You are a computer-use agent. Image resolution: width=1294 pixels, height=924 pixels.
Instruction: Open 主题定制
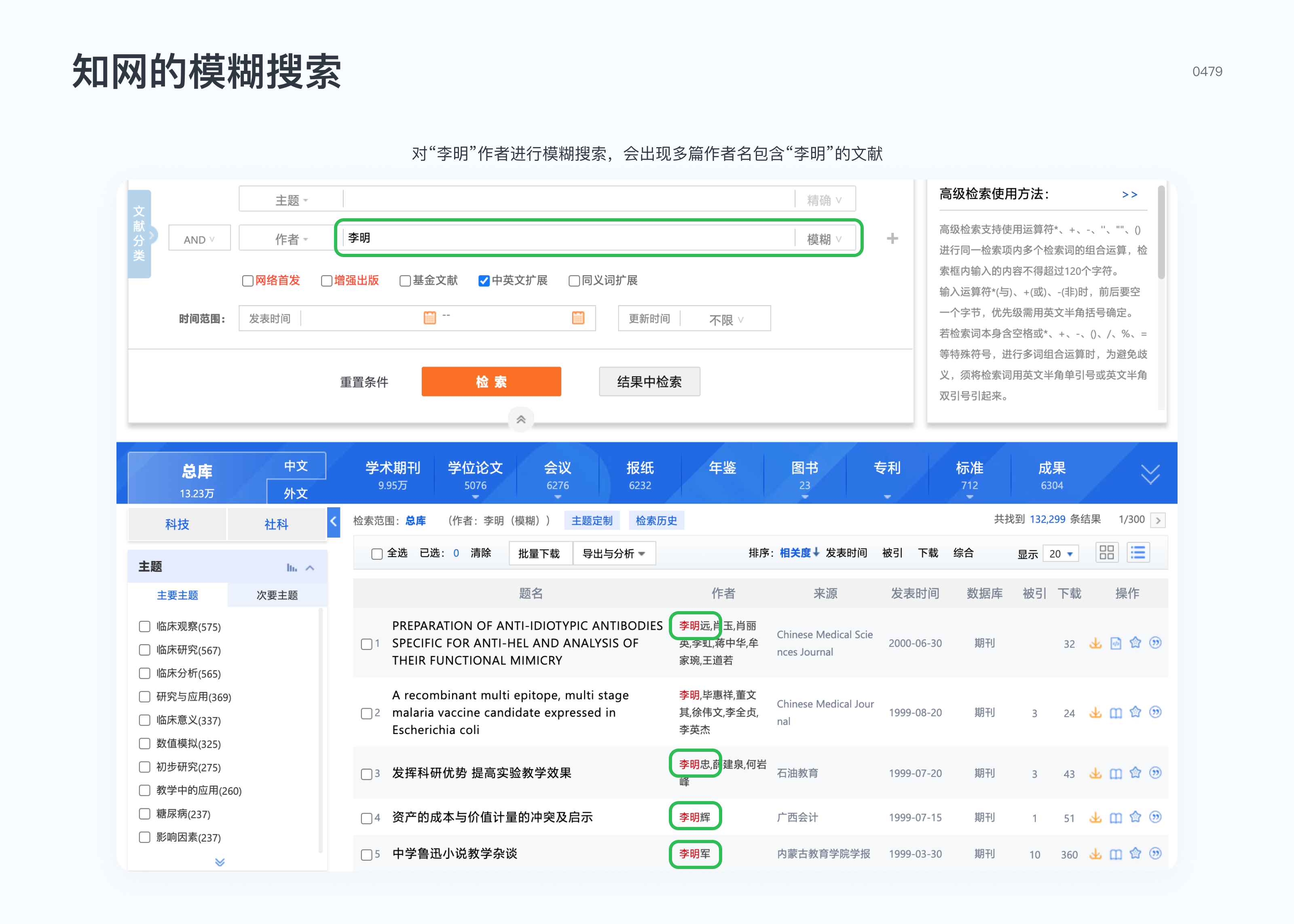point(592,521)
